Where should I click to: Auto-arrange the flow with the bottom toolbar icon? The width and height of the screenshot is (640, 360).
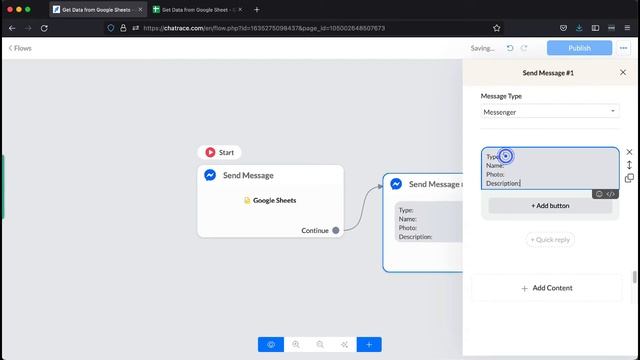click(x=344, y=344)
